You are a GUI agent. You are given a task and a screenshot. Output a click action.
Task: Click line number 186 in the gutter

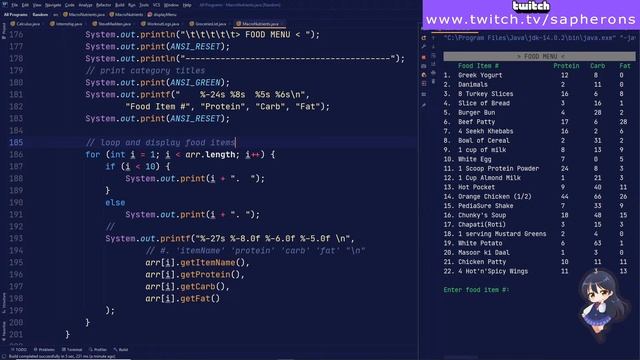click(16, 154)
